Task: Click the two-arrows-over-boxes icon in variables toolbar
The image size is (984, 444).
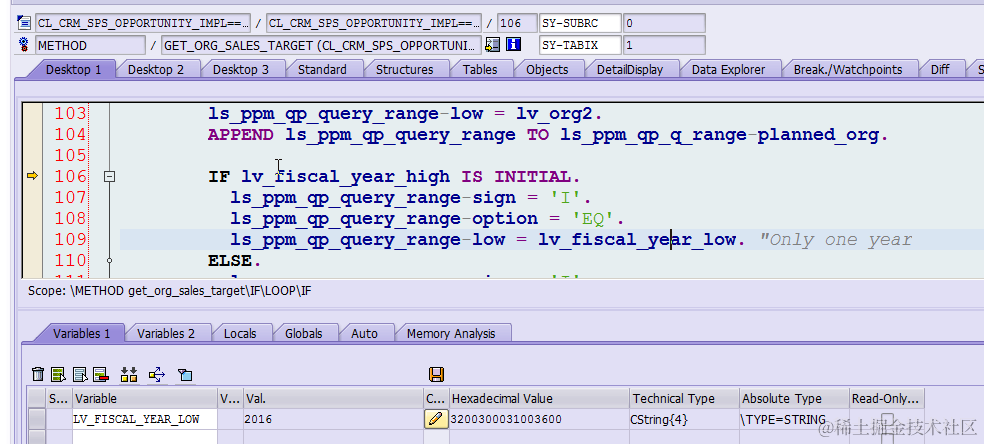Action: (x=129, y=374)
